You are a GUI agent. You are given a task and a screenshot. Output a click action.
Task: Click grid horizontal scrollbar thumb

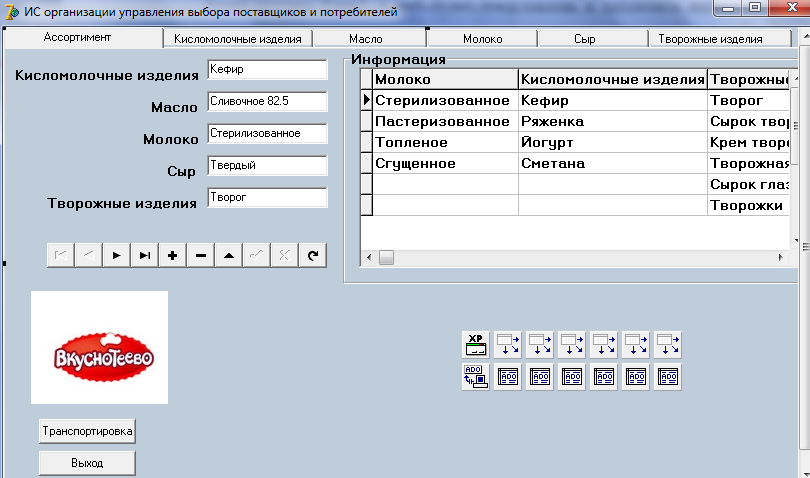click(x=386, y=257)
